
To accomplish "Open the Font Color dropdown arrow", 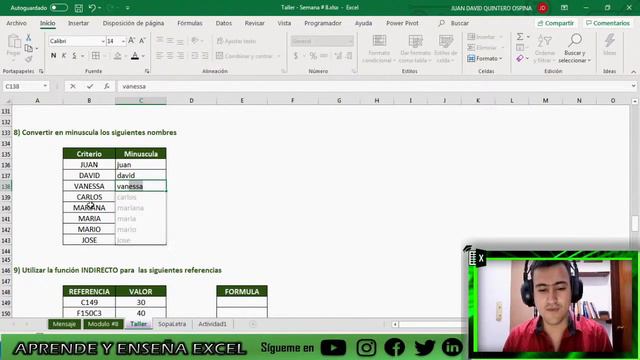I will (143, 56).
